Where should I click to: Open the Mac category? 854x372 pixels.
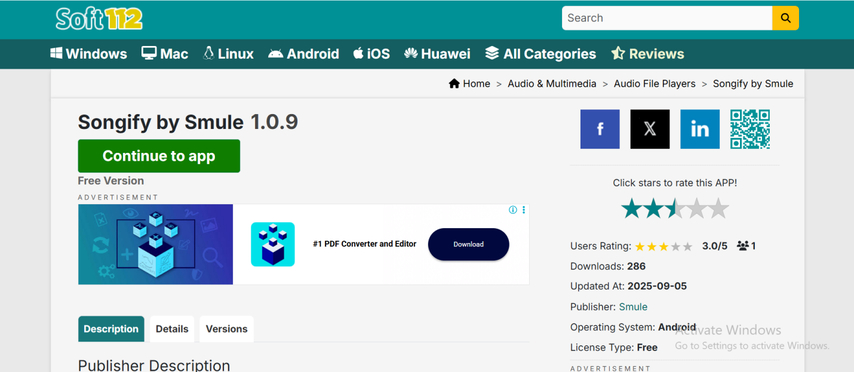tap(165, 54)
